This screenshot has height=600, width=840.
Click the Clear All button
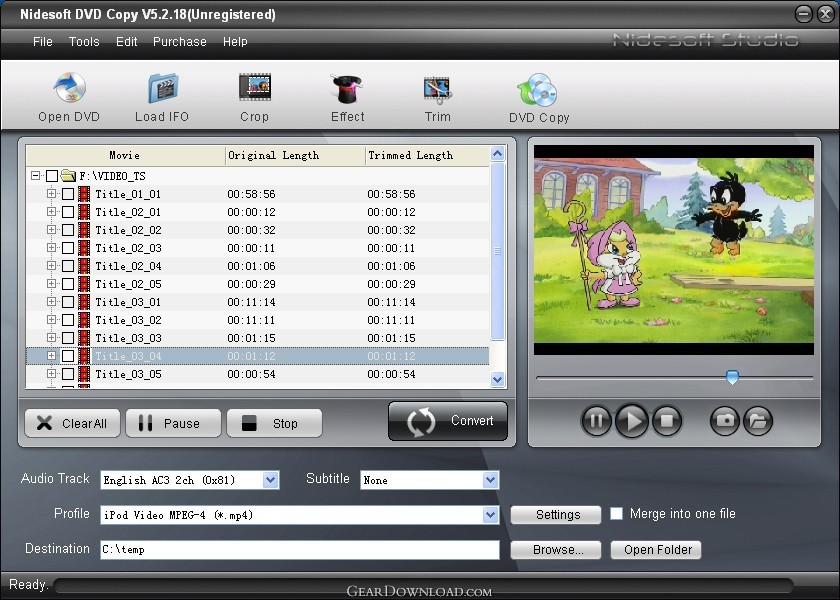[72, 423]
